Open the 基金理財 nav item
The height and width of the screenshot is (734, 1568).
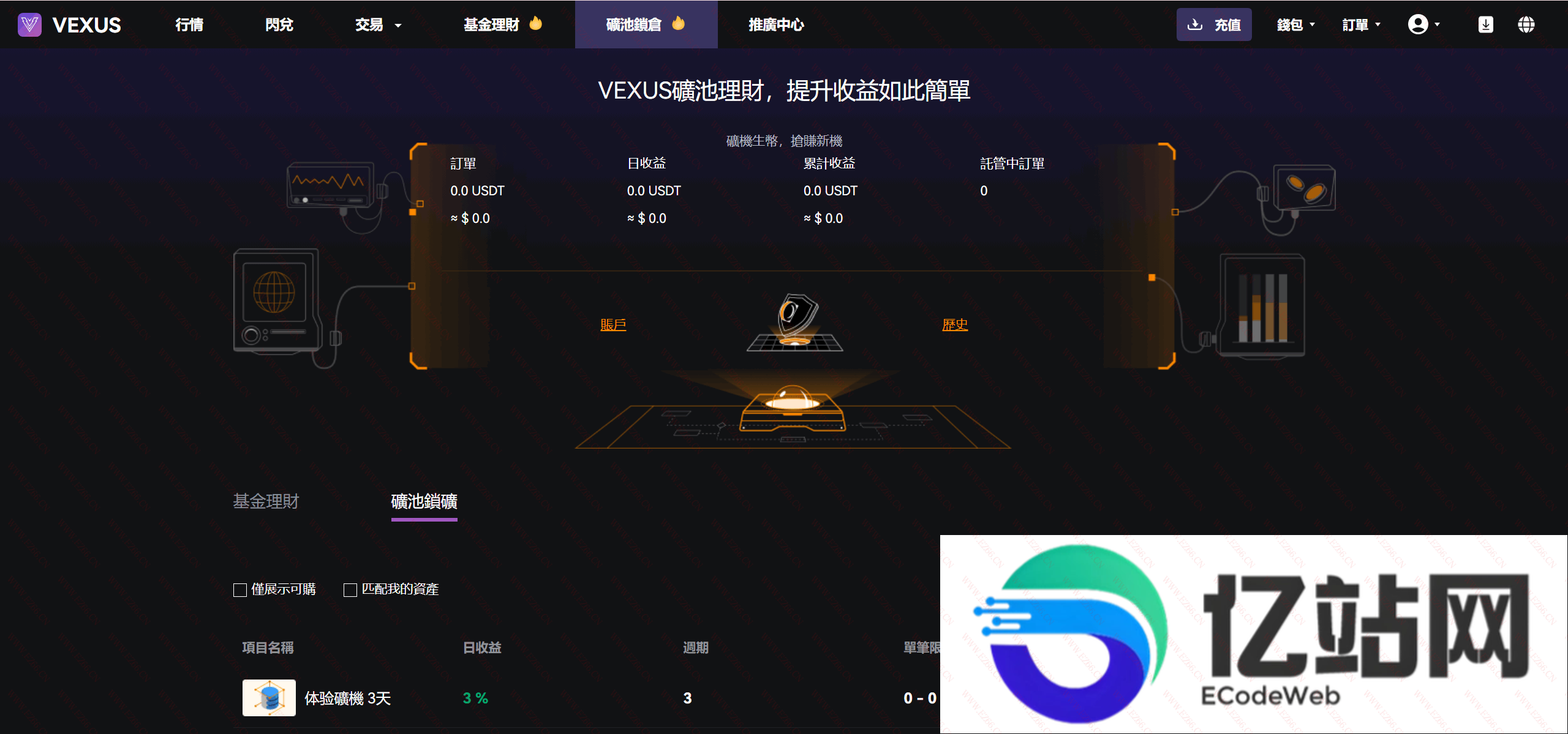click(x=491, y=24)
